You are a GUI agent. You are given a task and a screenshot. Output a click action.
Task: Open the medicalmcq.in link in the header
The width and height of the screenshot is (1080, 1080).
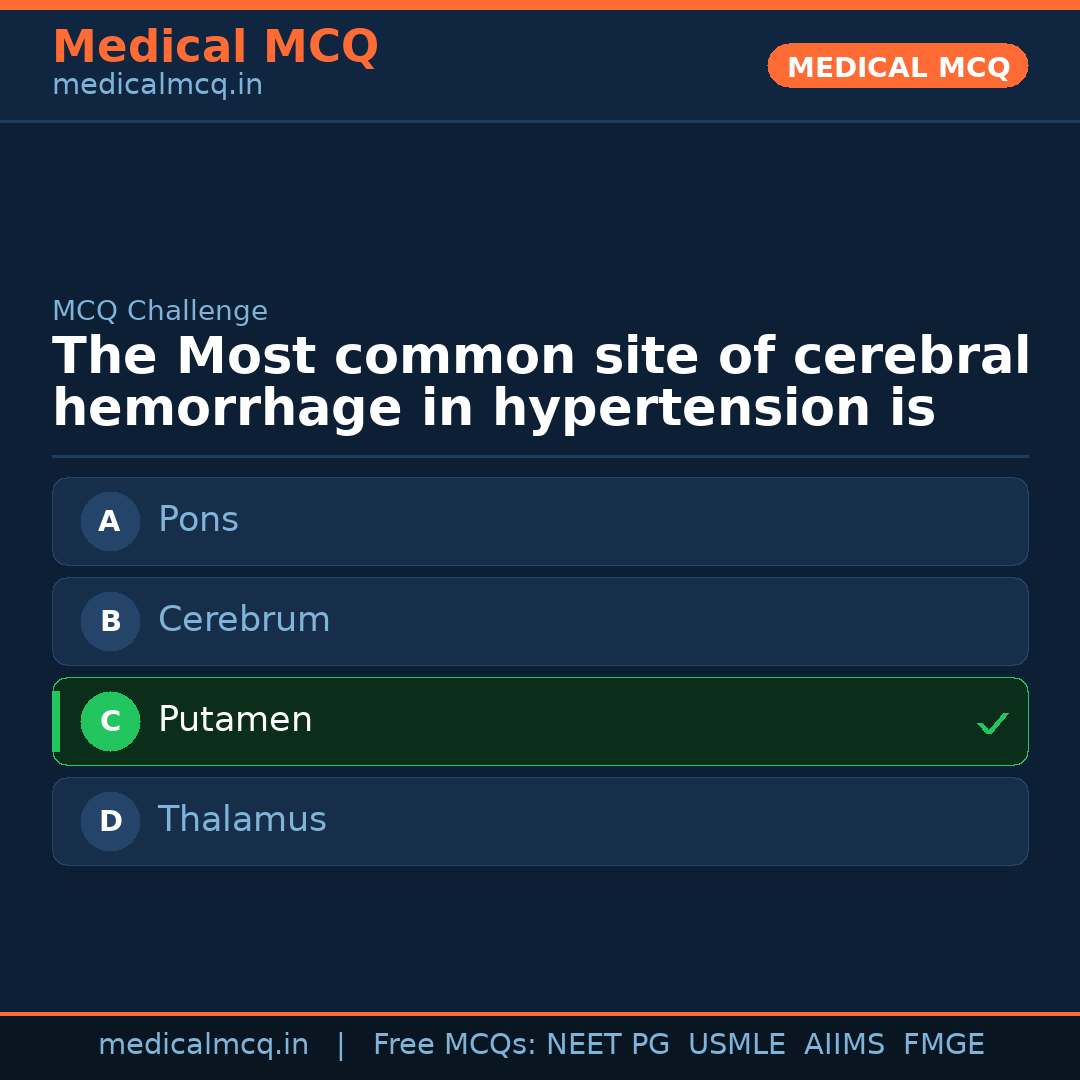156,84
